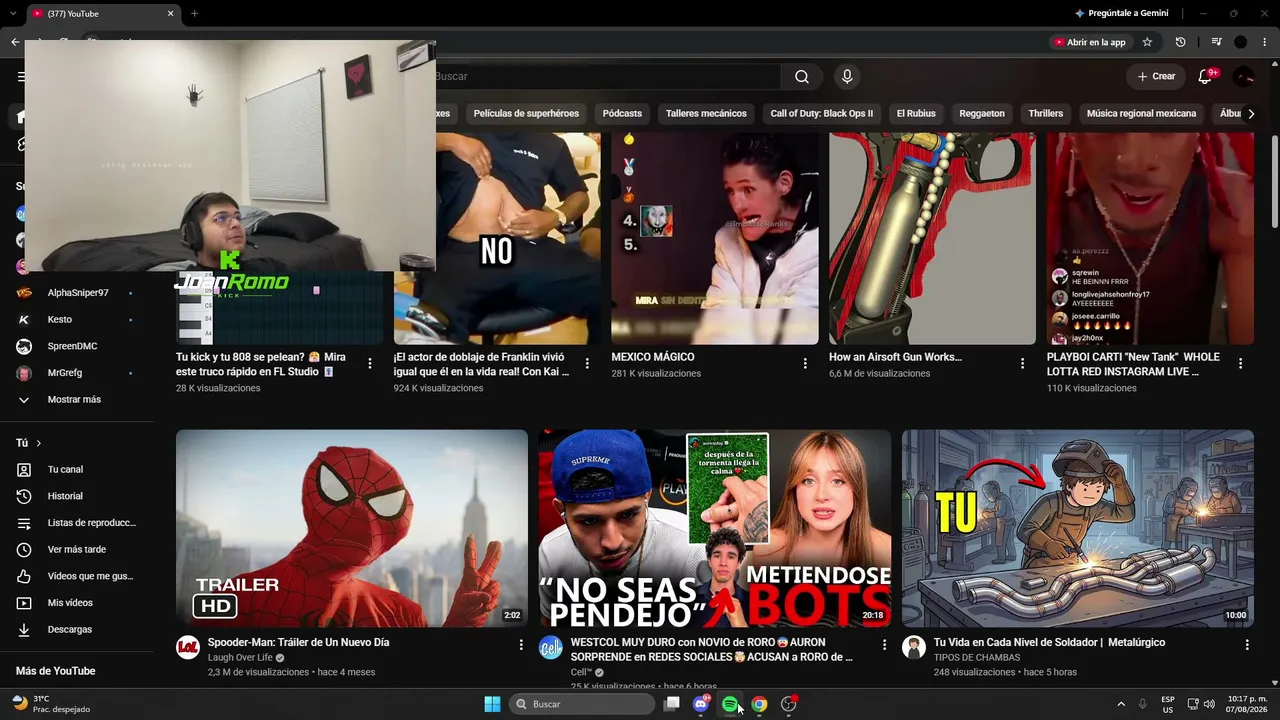Open Spooder-Man: Tráiler de Un Nuevo Día title
This screenshot has width=1280, height=720.
pos(298,642)
